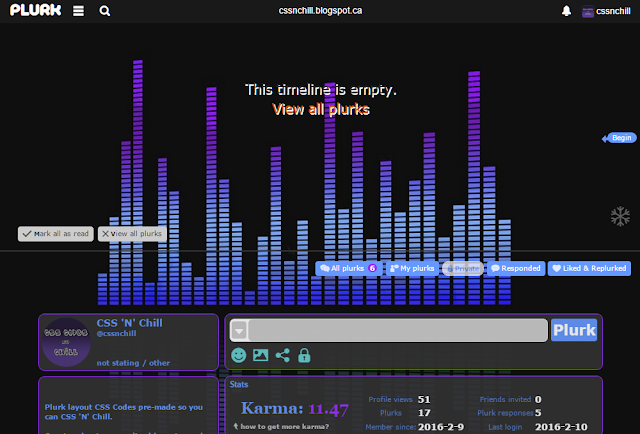Select the My plurks filter tab
The image size is (640, 434).
tap(412, 268)
